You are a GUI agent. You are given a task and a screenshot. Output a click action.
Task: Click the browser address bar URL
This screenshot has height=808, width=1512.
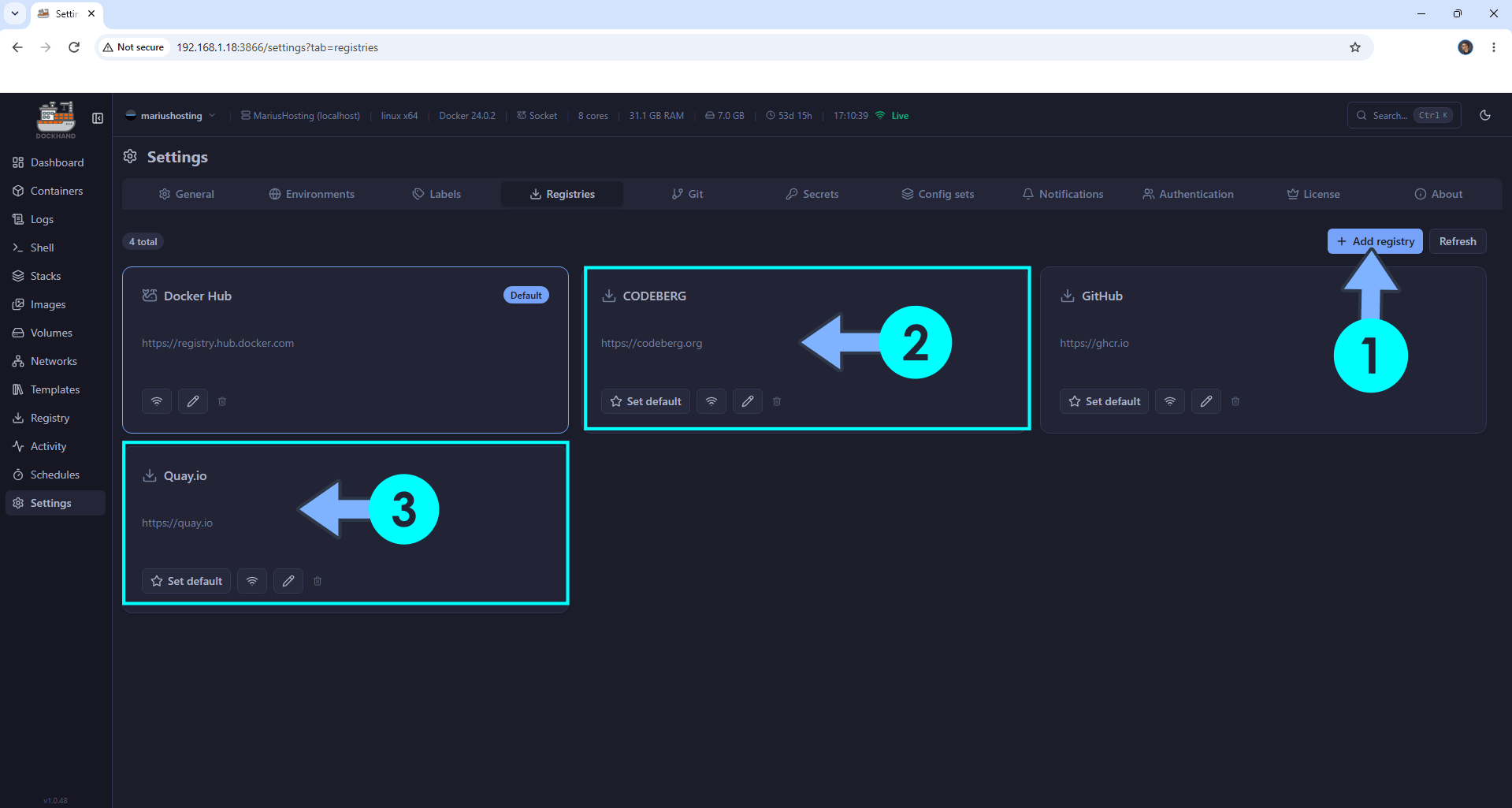point(277,47)
